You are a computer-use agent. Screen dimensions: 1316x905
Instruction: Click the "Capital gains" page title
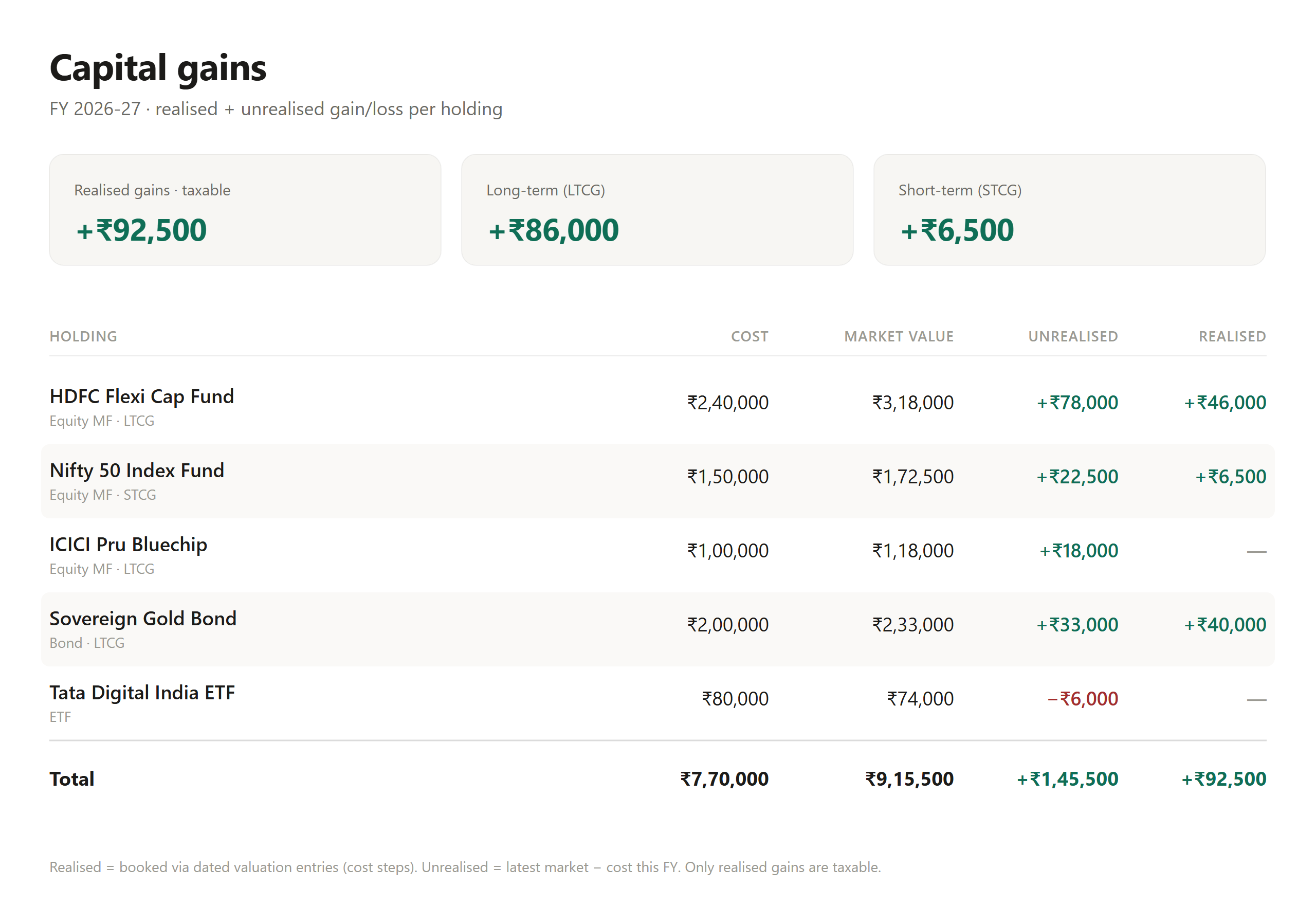pyautogui.click(x=157, y=68)
